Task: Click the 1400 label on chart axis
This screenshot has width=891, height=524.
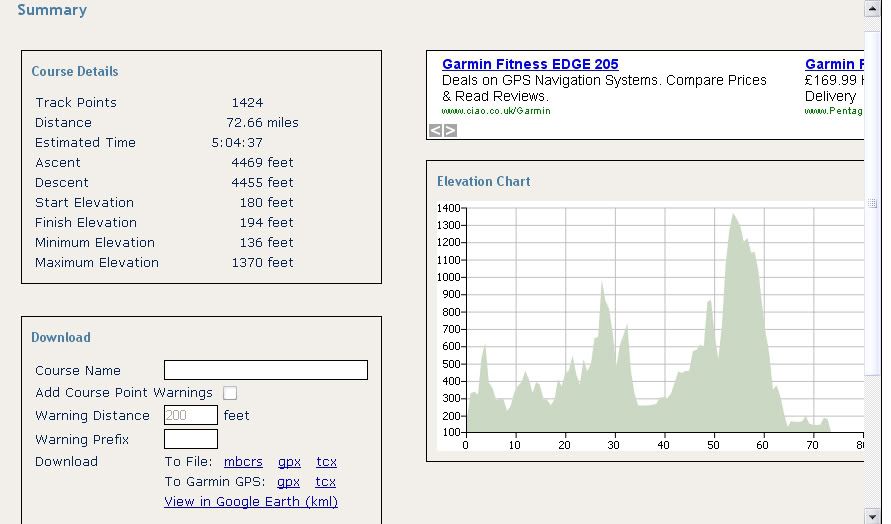Action: [x=448, y=208]
